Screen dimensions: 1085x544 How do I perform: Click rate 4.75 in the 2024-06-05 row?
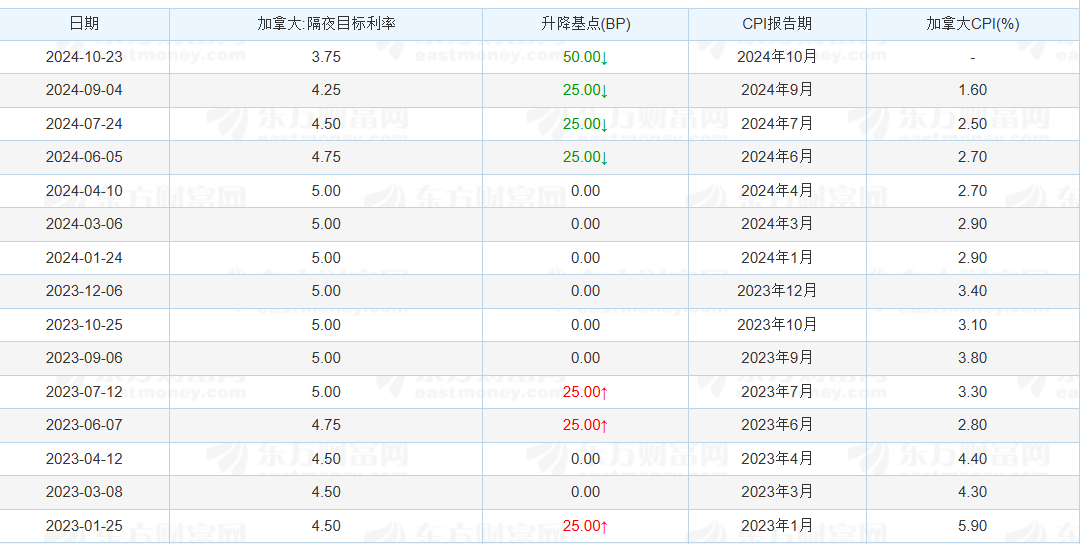click(326, 158)
